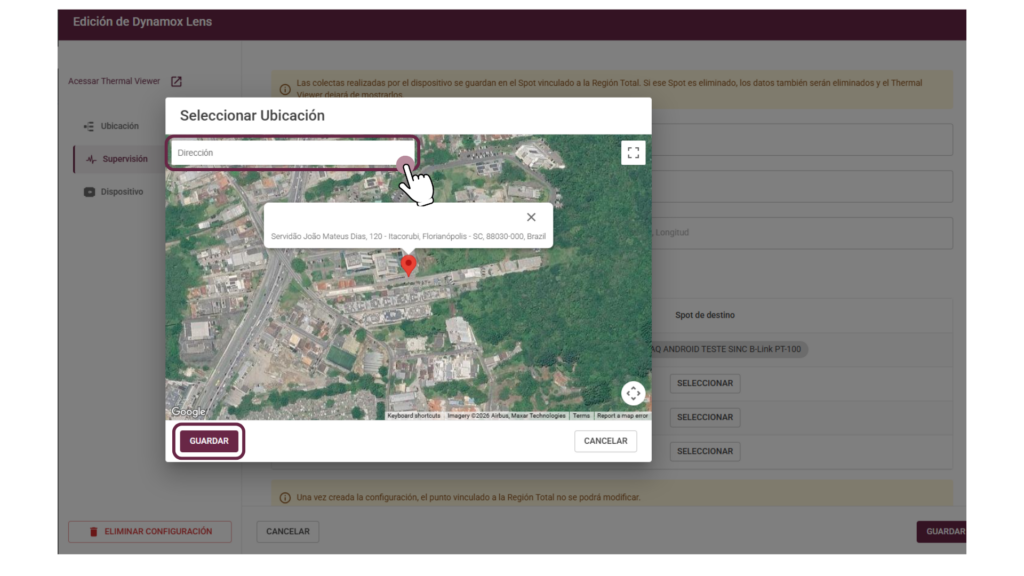The image size is (1024, 576).
Task: Click the Supervisión pulse icon
Action: click(91, 159)
